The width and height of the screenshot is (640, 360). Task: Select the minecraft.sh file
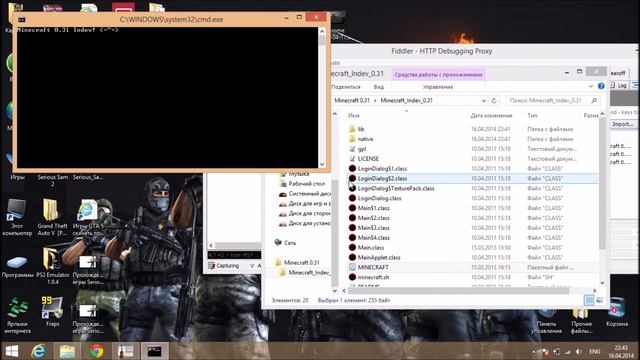click(373, 277)
